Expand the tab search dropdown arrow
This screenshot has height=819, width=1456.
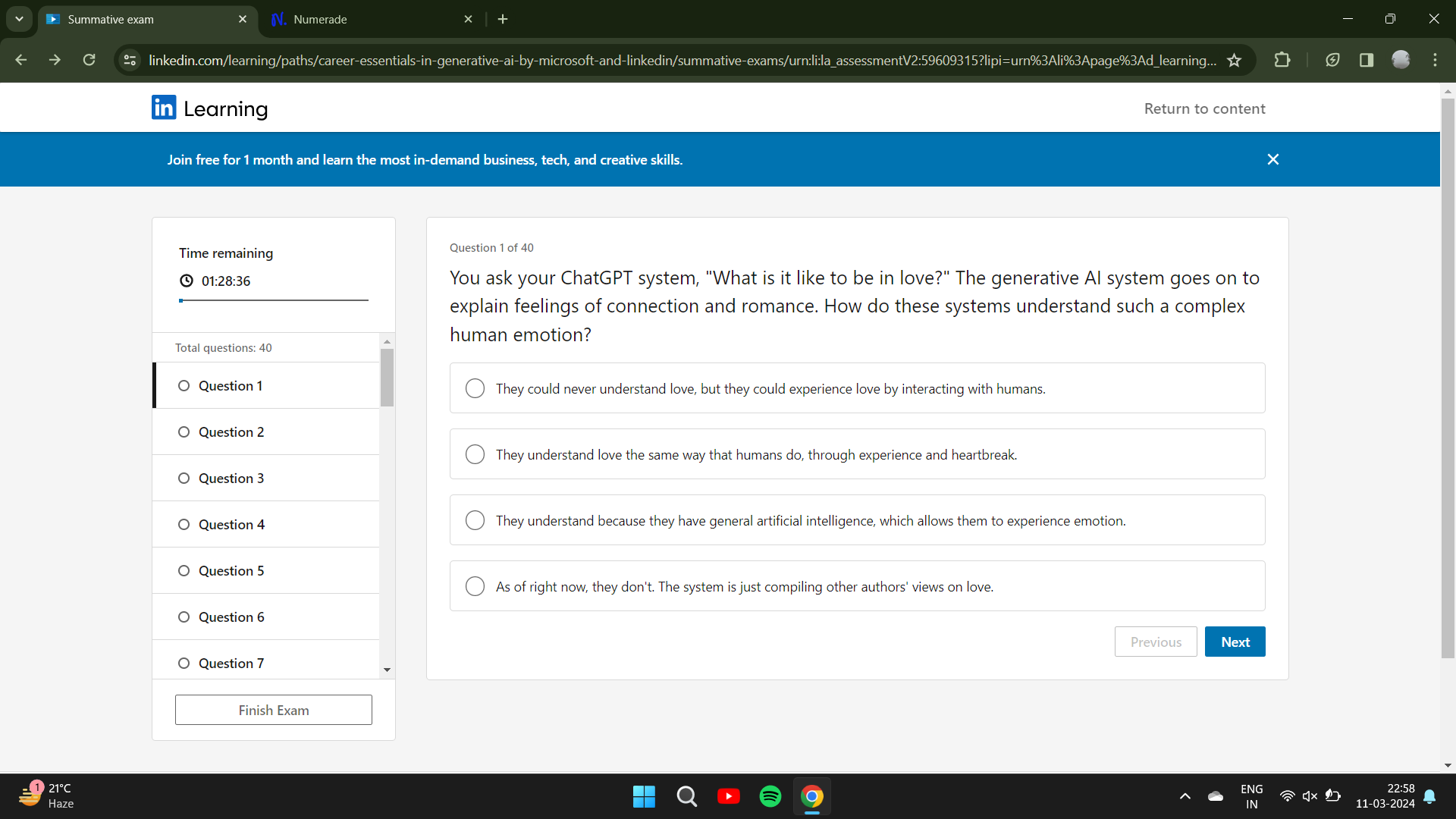click(x=19, y=19)
